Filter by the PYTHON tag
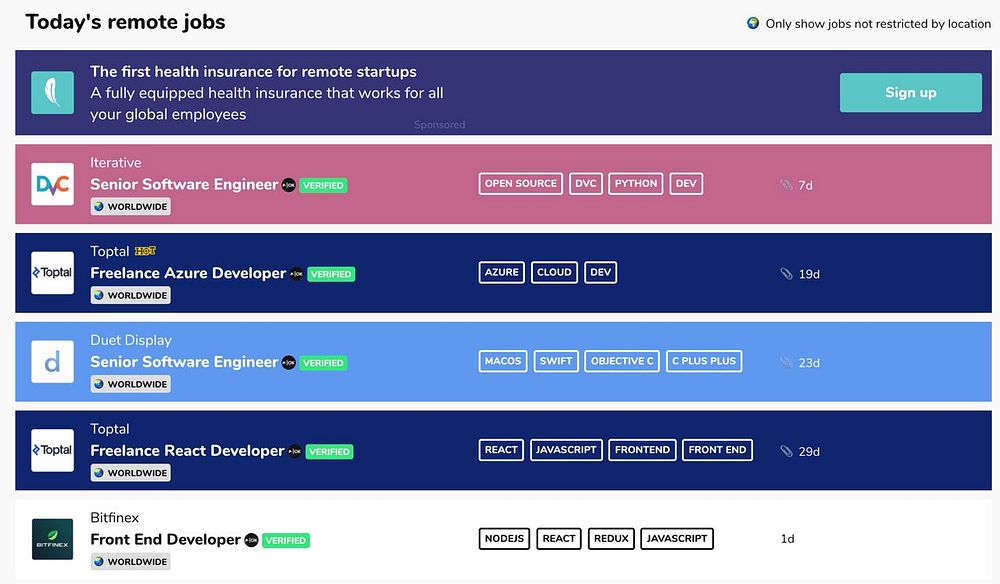1000x584 pixels. point(636,184)
